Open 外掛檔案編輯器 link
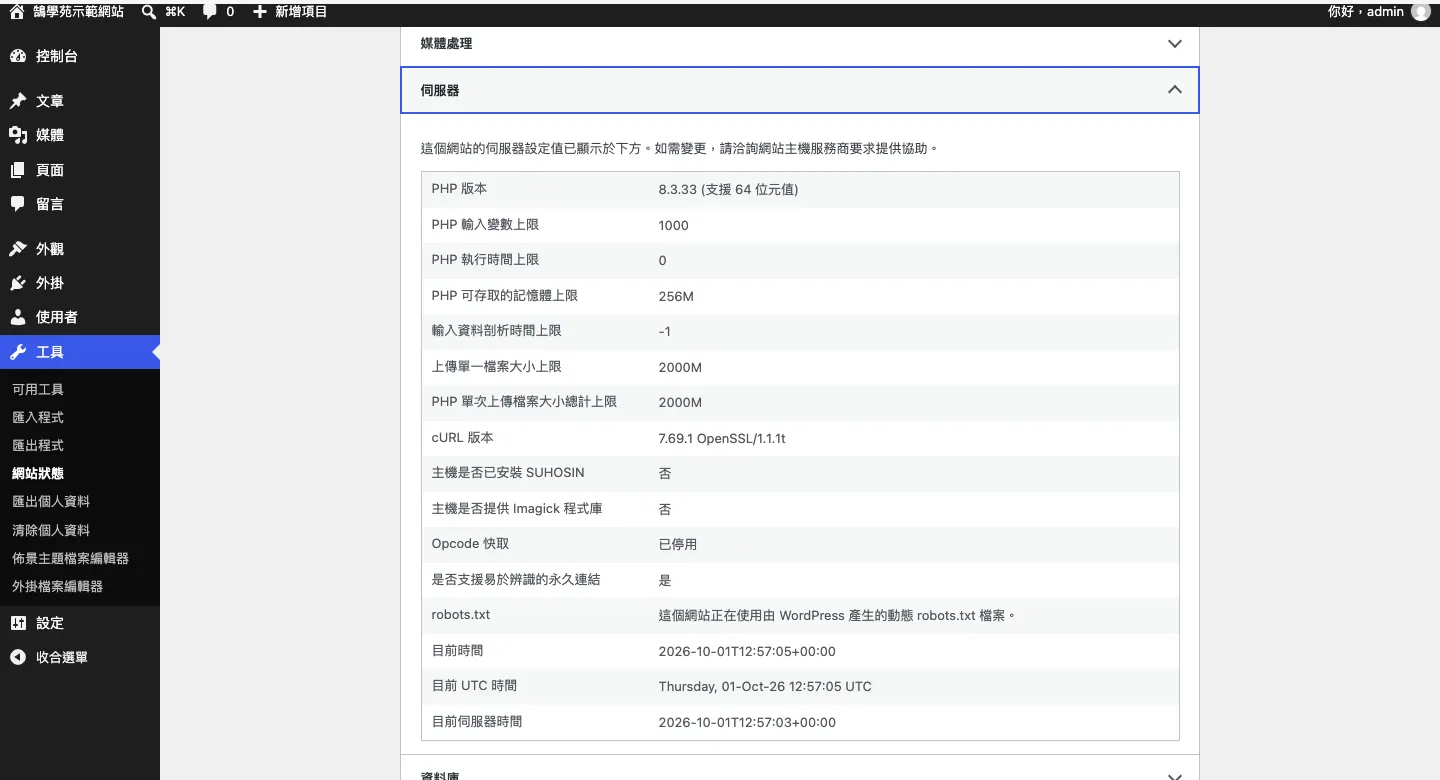This screenshot has height=780, width=1440. click(x=57, y=586)
